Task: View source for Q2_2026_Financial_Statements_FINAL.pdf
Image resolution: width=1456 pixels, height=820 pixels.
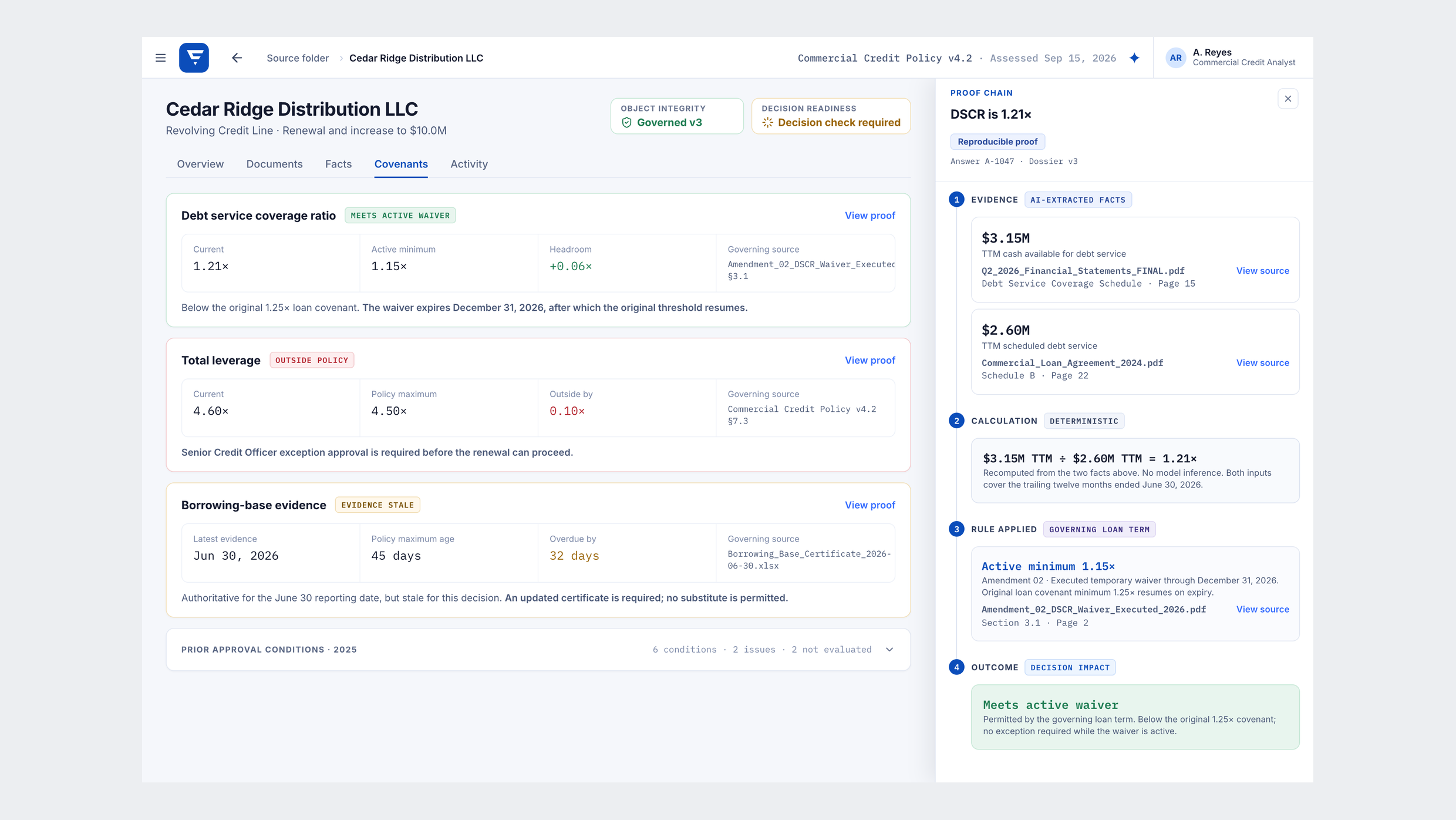Action: (1262, 271)
